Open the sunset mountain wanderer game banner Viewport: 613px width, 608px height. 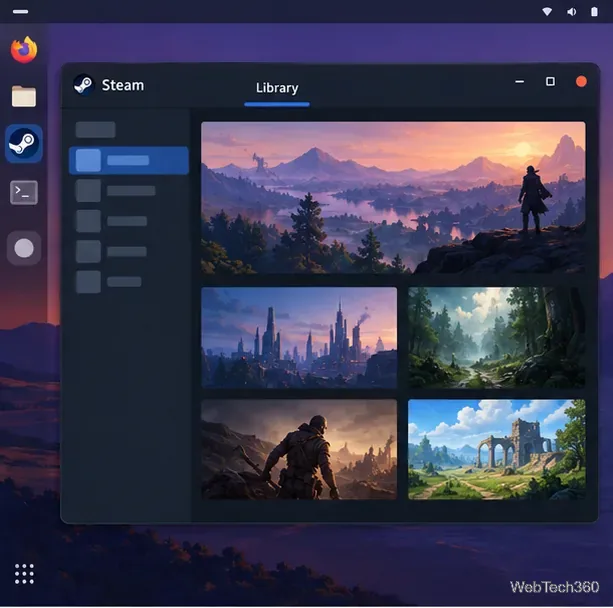[393, 198]
